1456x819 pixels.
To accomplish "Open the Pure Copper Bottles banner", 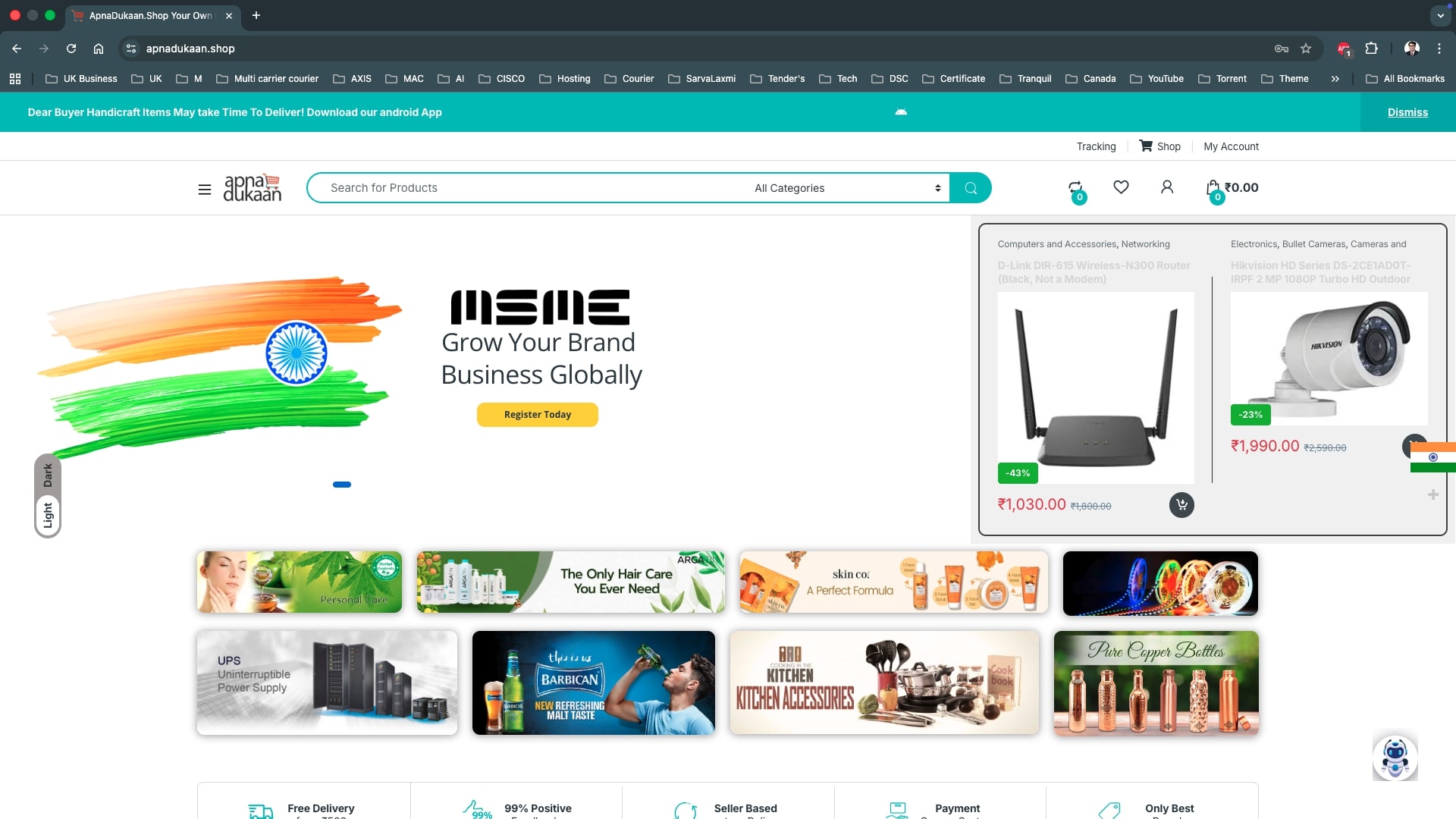I will (x=1156, y=683).
